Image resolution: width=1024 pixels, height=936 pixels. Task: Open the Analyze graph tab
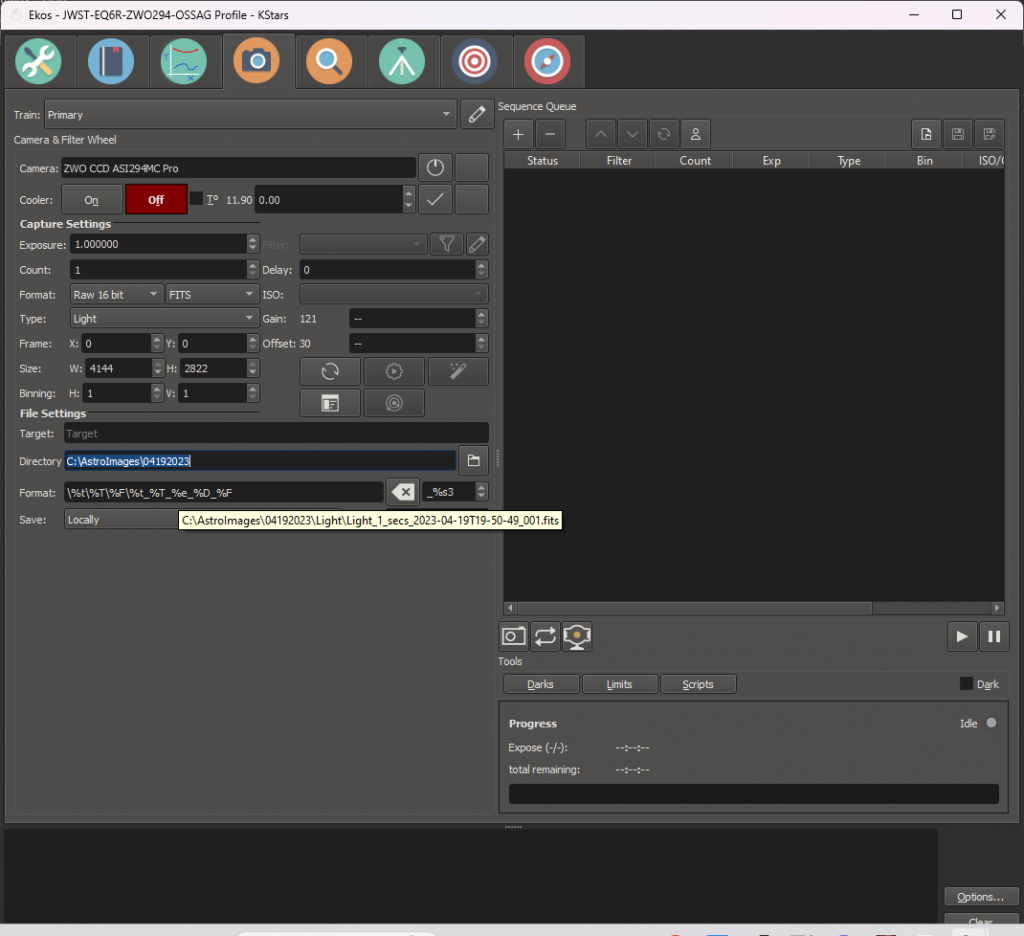click(x=184, y=62)
